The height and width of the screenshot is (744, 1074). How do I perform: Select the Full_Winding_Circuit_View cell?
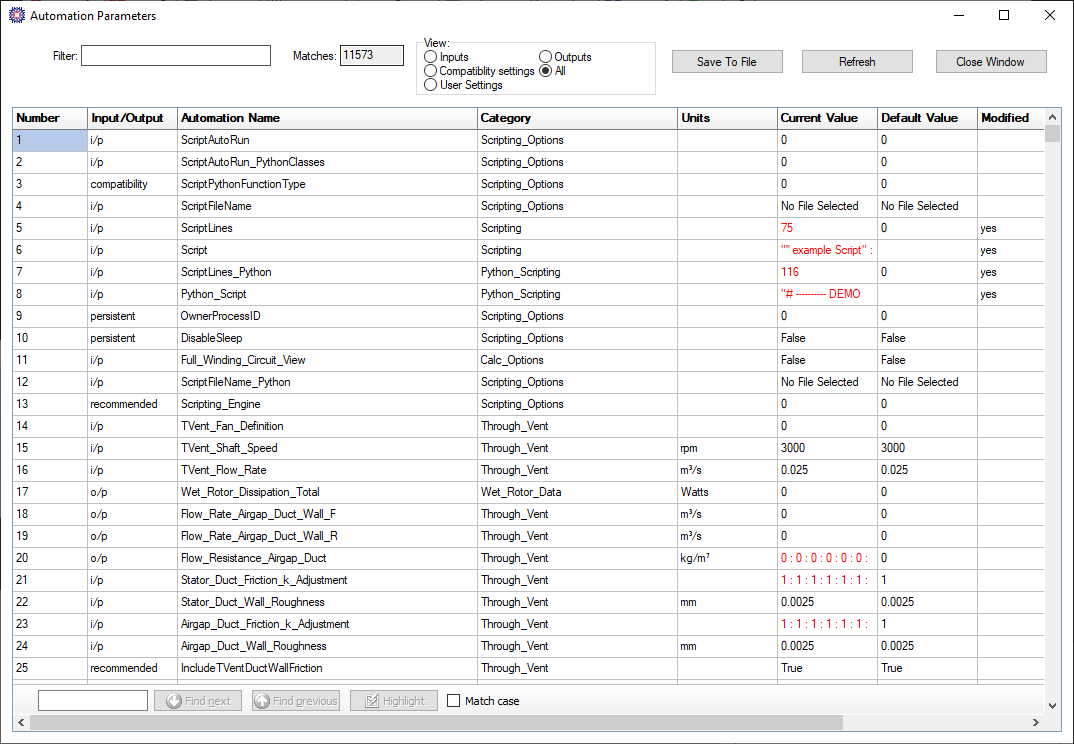pos(327,360)
